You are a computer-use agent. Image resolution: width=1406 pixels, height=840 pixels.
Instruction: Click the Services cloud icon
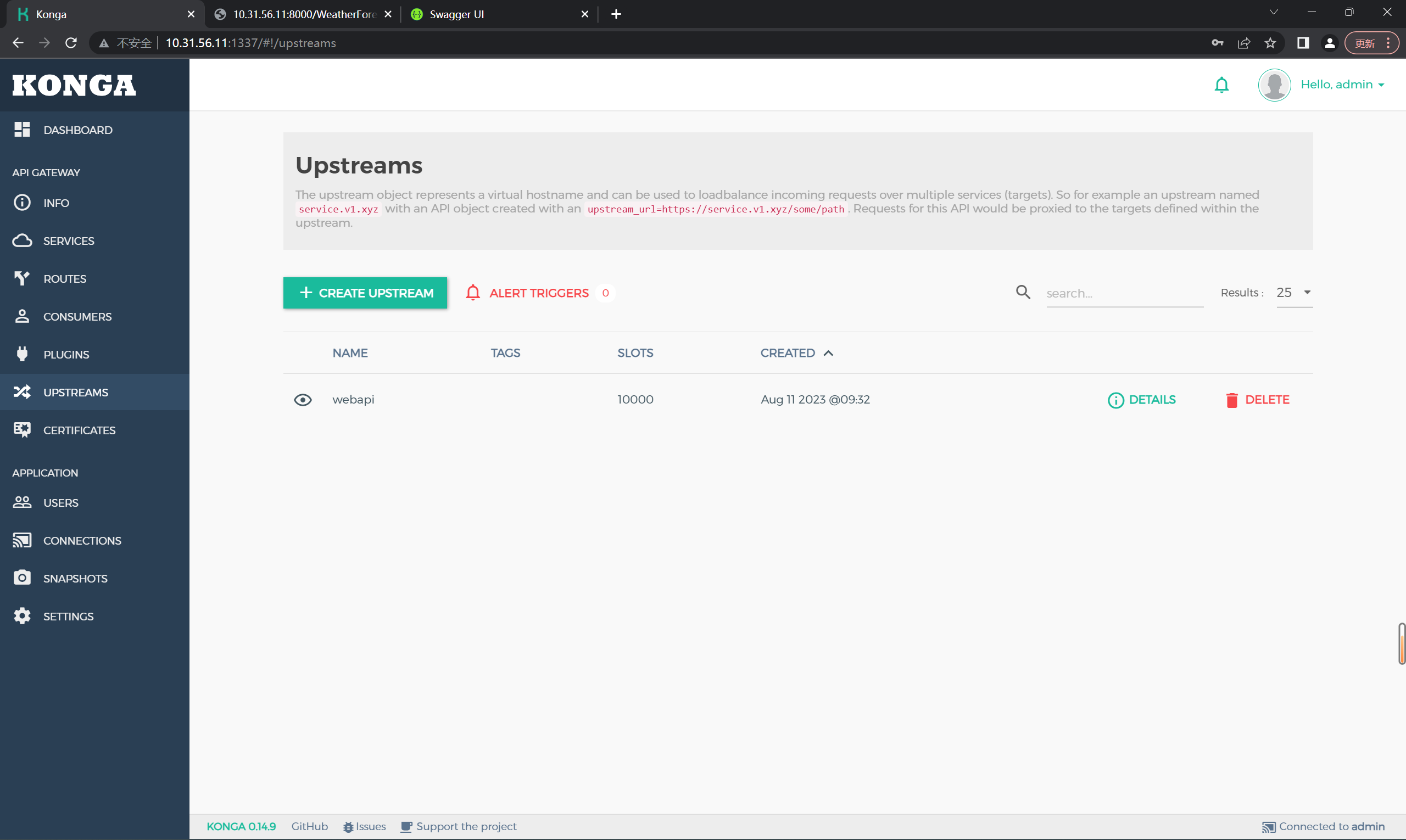tap(22, 240)
